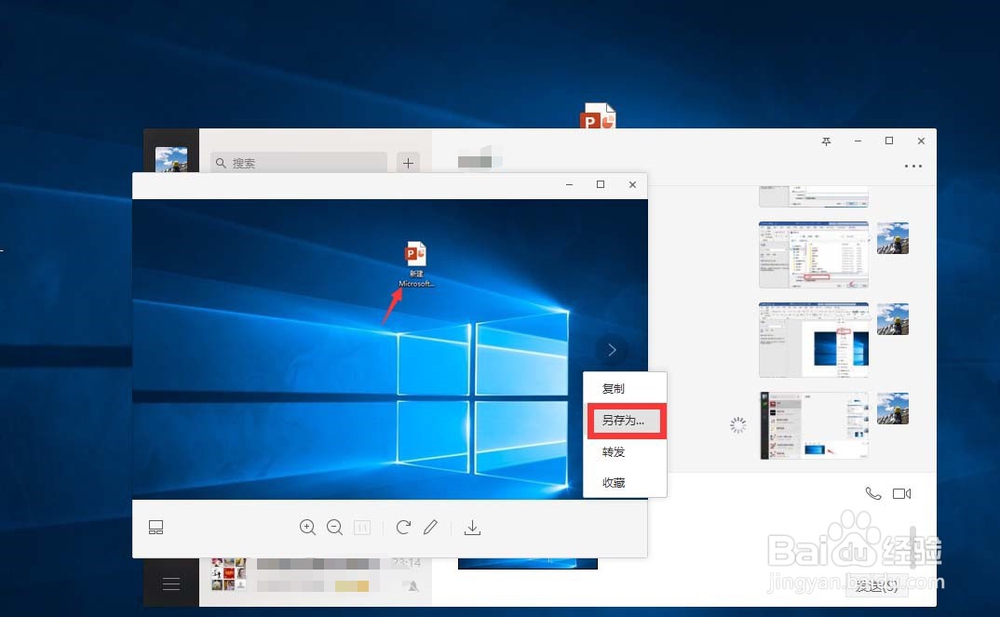Start a voice call with the phone icon

pos(873,493)
